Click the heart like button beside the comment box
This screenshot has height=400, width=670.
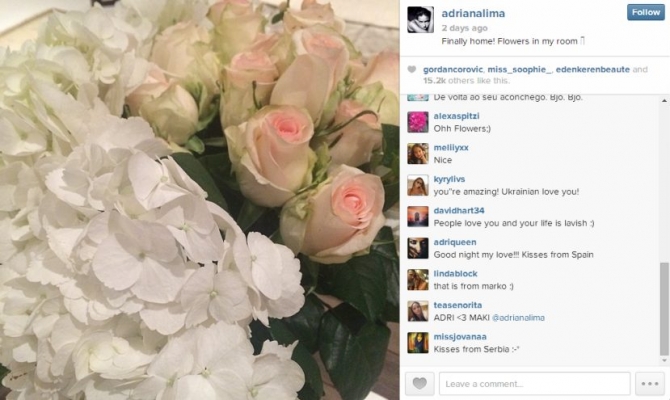(420, 383)
